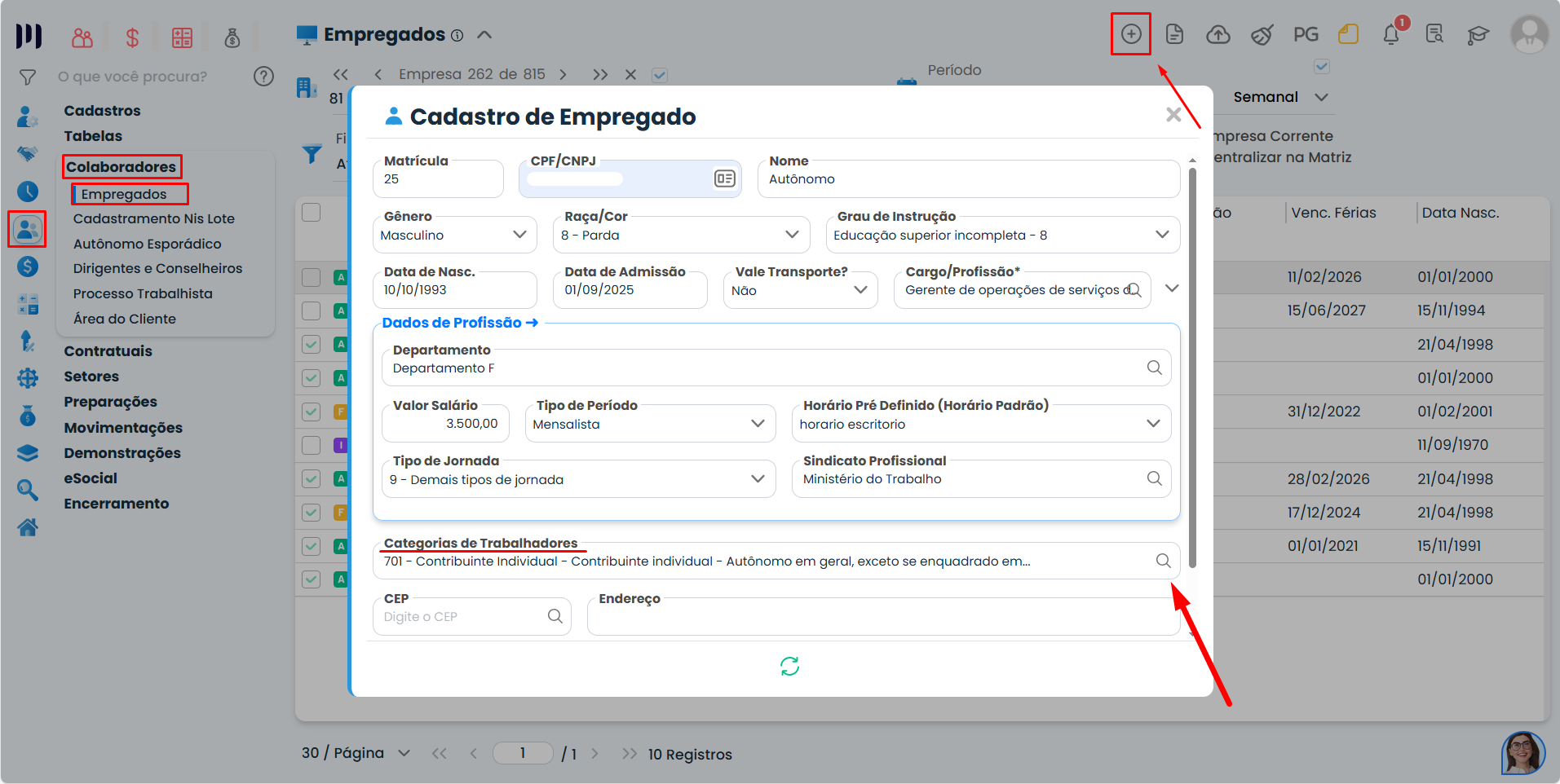The image size is (1560, 784).
Task: Go to next Empresa with single arrow
Action: click(x=563, y=74)
